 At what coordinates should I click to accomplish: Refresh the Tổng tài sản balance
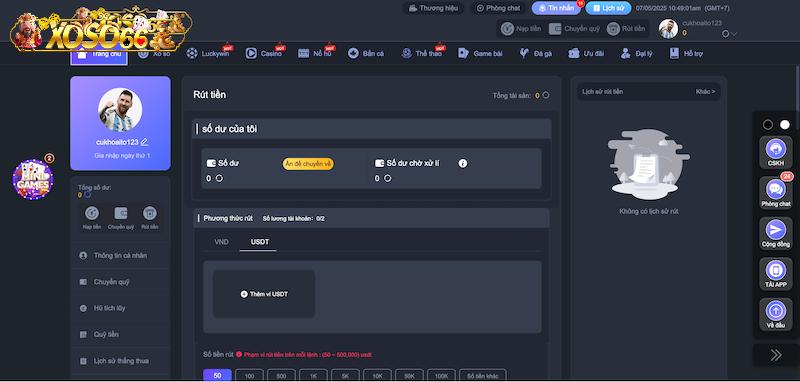click(546, 95)
